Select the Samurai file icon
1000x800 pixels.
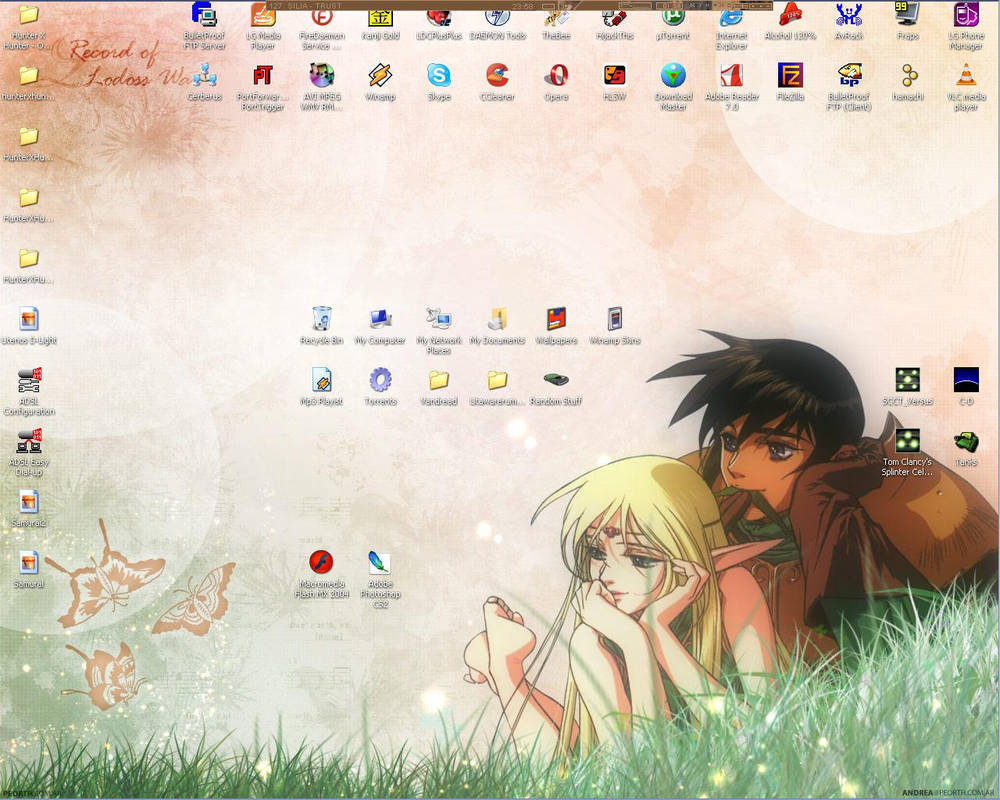coord(28,563)
